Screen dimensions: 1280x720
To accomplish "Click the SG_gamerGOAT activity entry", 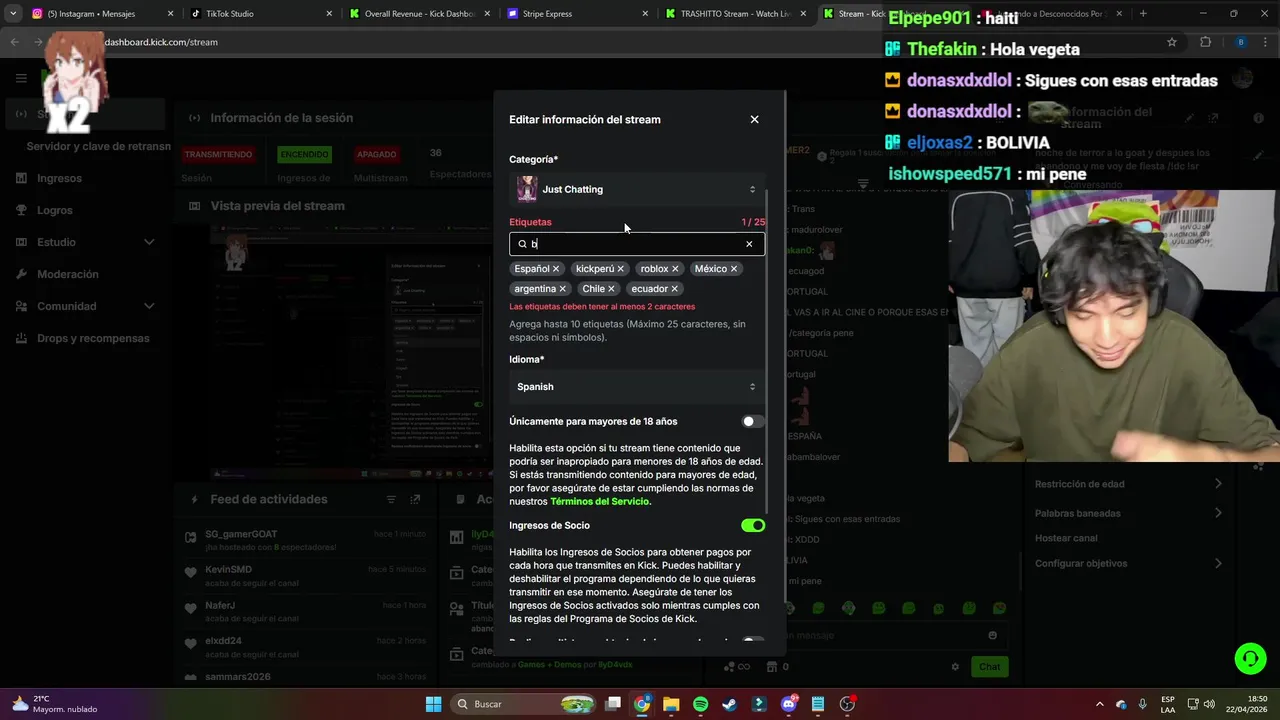I will point(305,540).
